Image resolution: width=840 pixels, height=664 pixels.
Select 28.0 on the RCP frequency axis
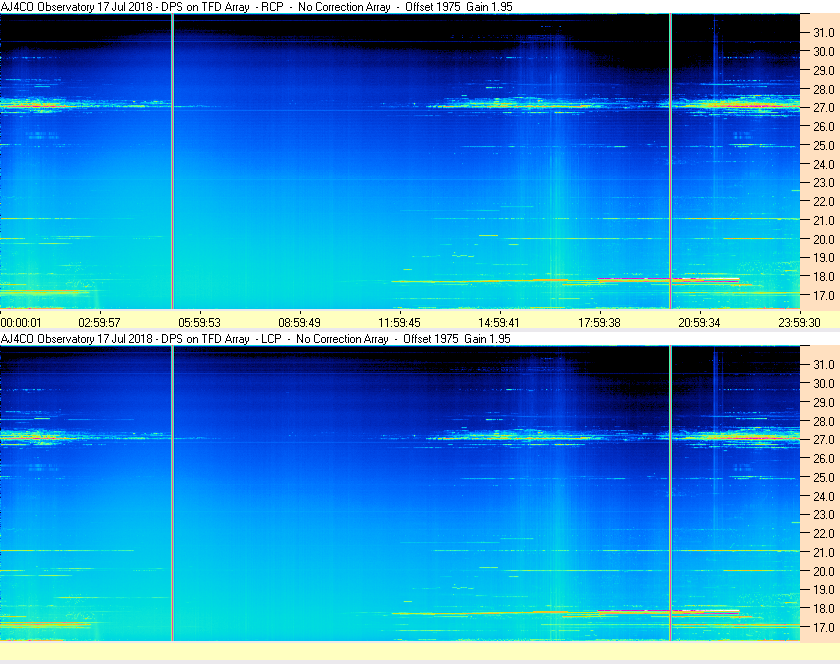coord(824,89)
